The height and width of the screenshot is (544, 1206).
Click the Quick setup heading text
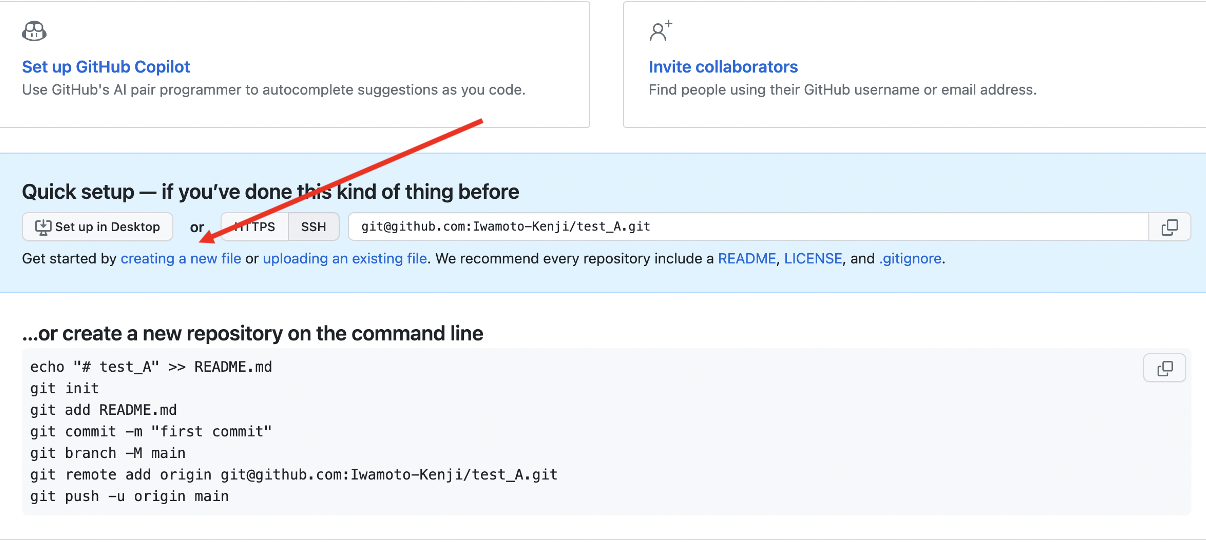[x=271, y=191]
